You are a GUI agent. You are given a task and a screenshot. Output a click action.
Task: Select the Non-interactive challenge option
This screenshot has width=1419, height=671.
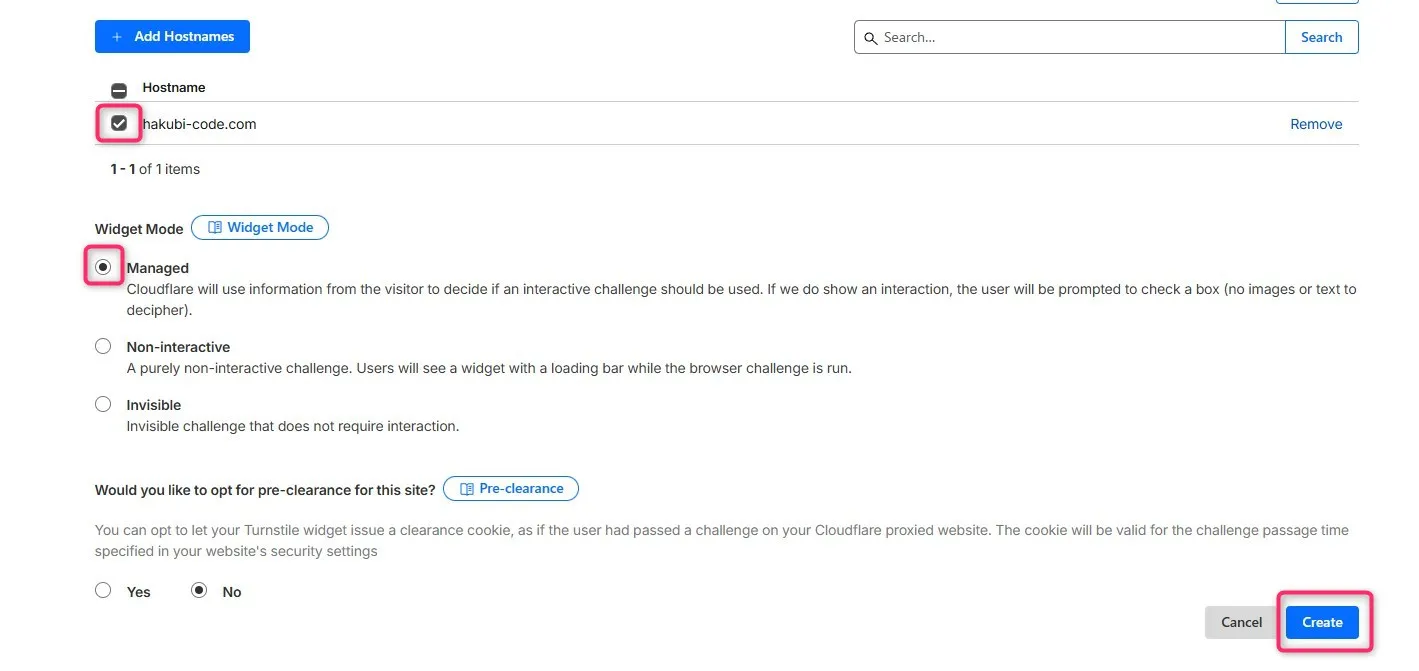(x=103, y=345)
